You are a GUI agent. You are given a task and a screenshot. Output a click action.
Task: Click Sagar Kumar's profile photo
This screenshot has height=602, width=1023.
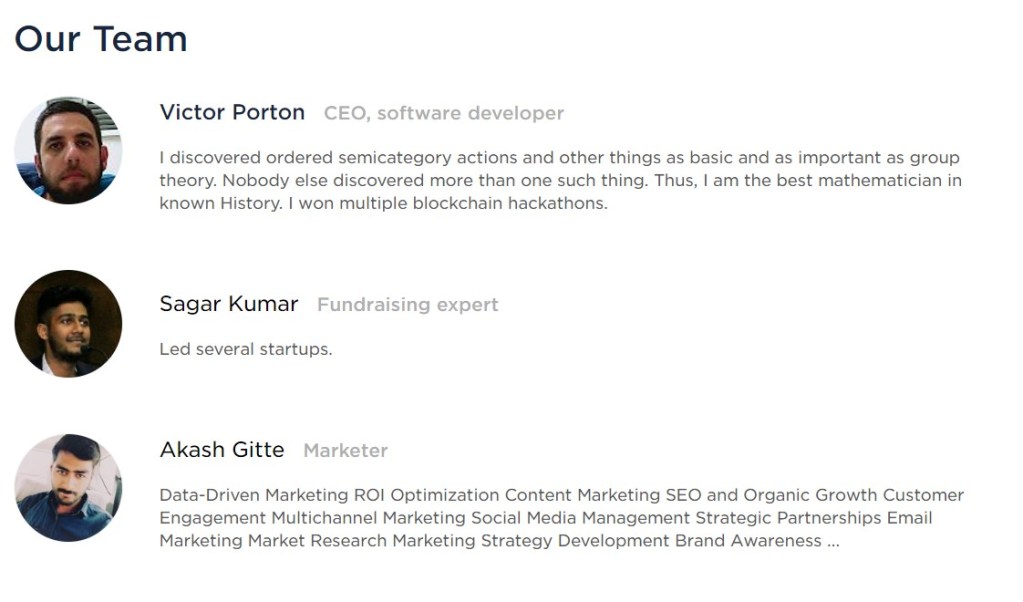(x=68, y=323)
